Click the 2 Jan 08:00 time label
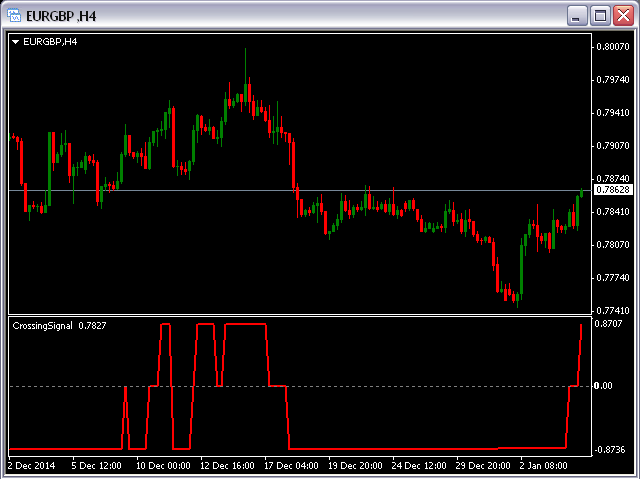This screenshot has width=640, height=480. coord(543,466)
